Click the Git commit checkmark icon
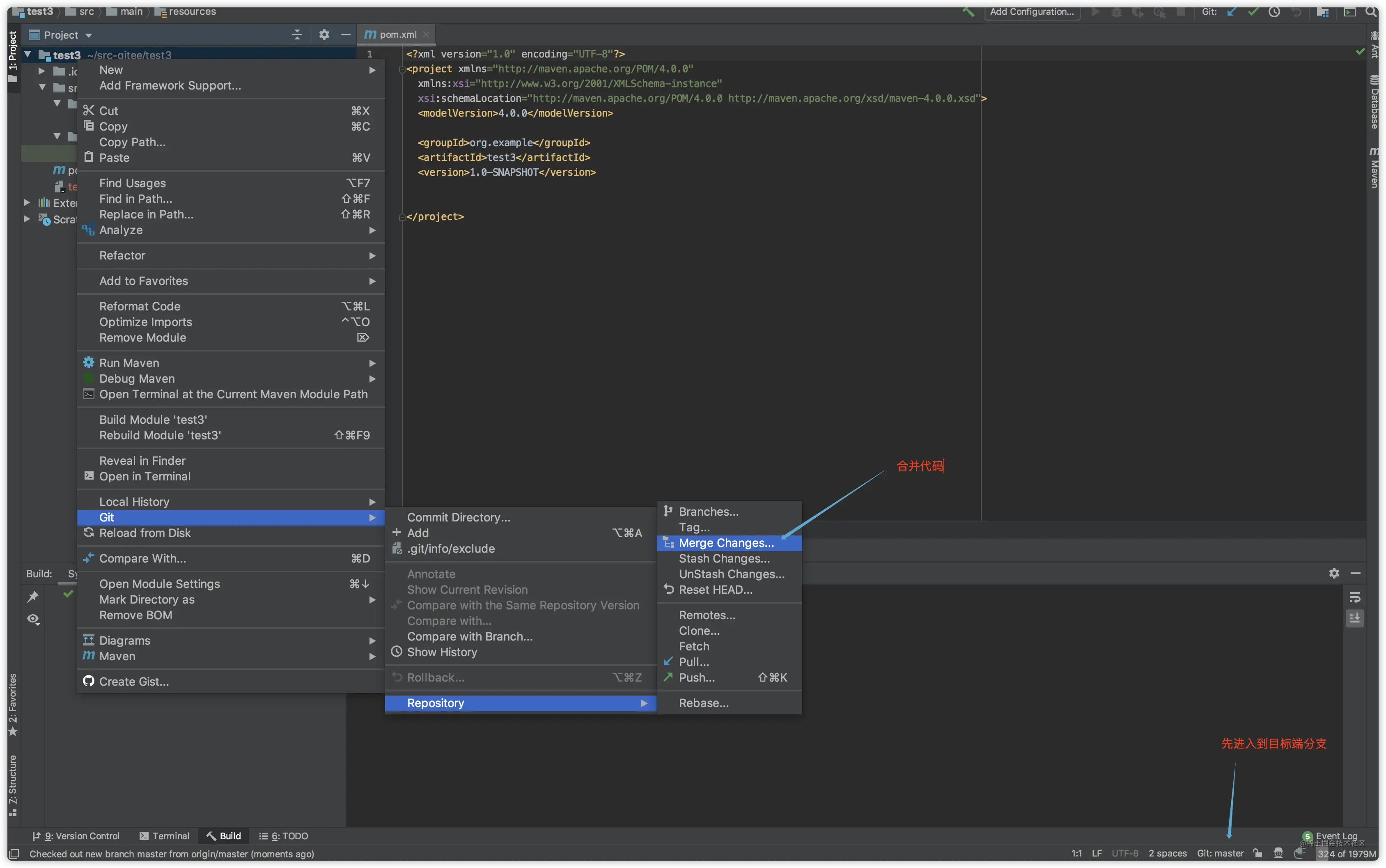 1253,11
